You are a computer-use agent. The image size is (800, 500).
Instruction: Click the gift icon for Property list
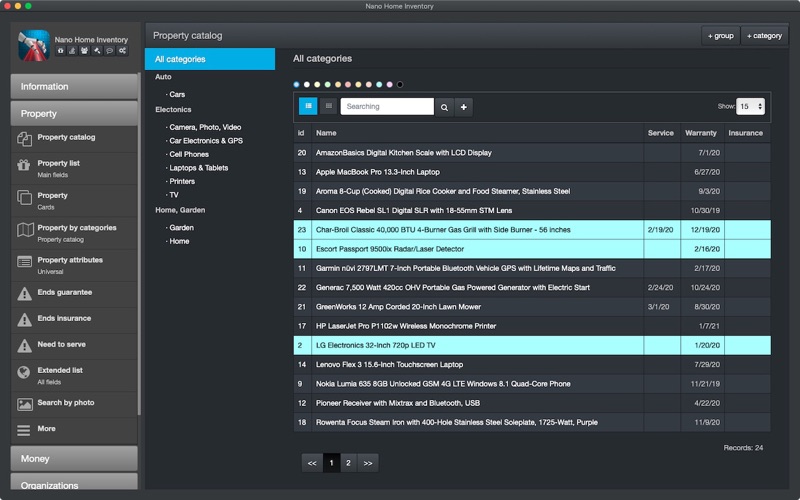click(x=24, y=165)
